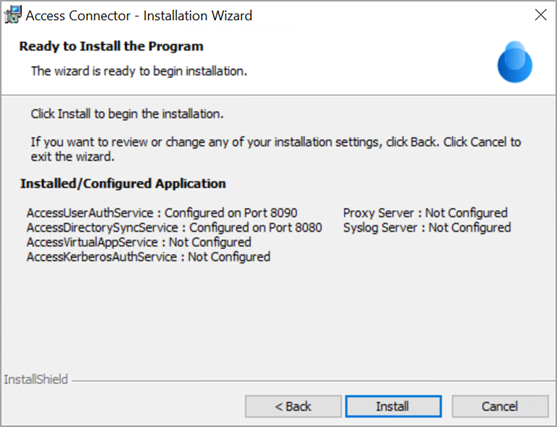Click the Syslog Server Not Configured entry
The height and width of the screenshot is (427, 557).
click(x=427, y=227)
